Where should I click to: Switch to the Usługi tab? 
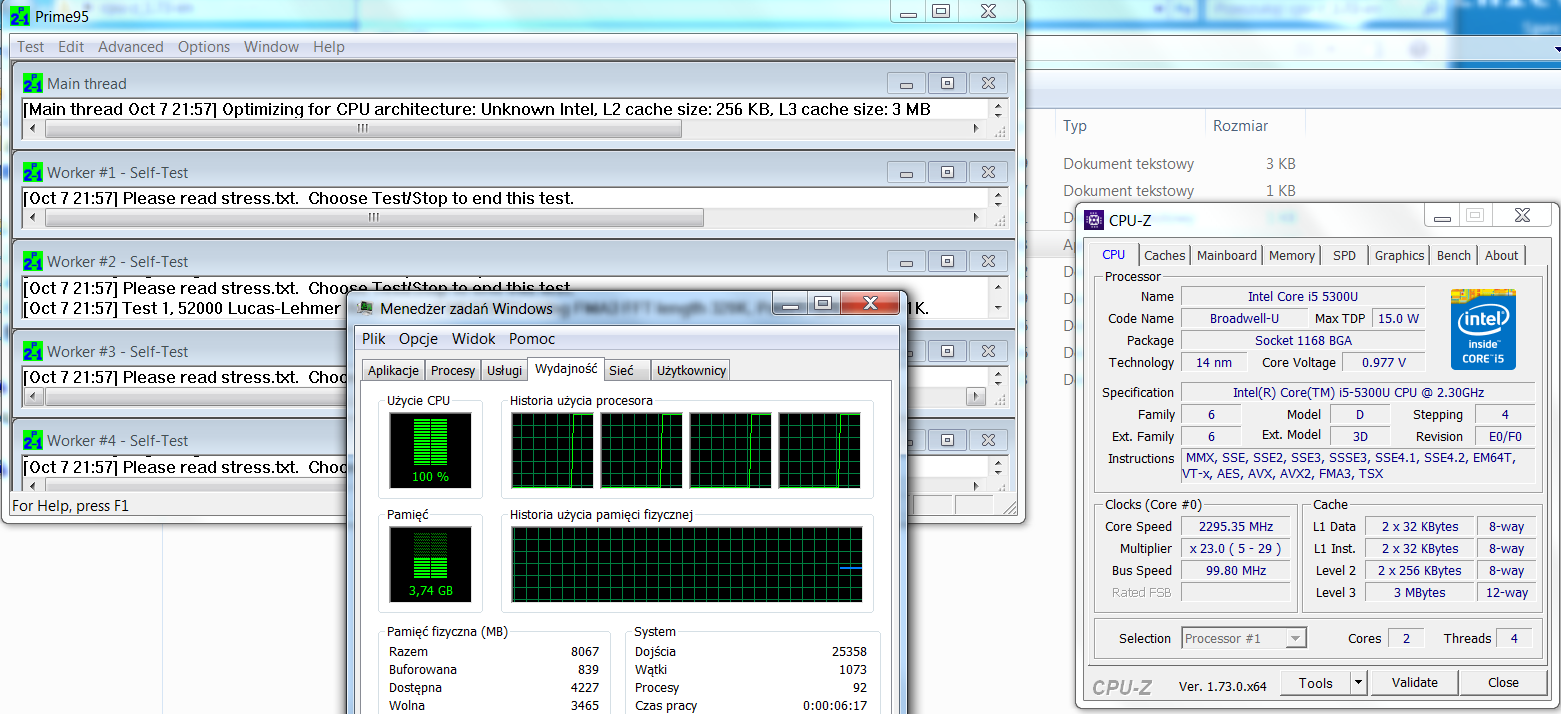click(504, 370)
